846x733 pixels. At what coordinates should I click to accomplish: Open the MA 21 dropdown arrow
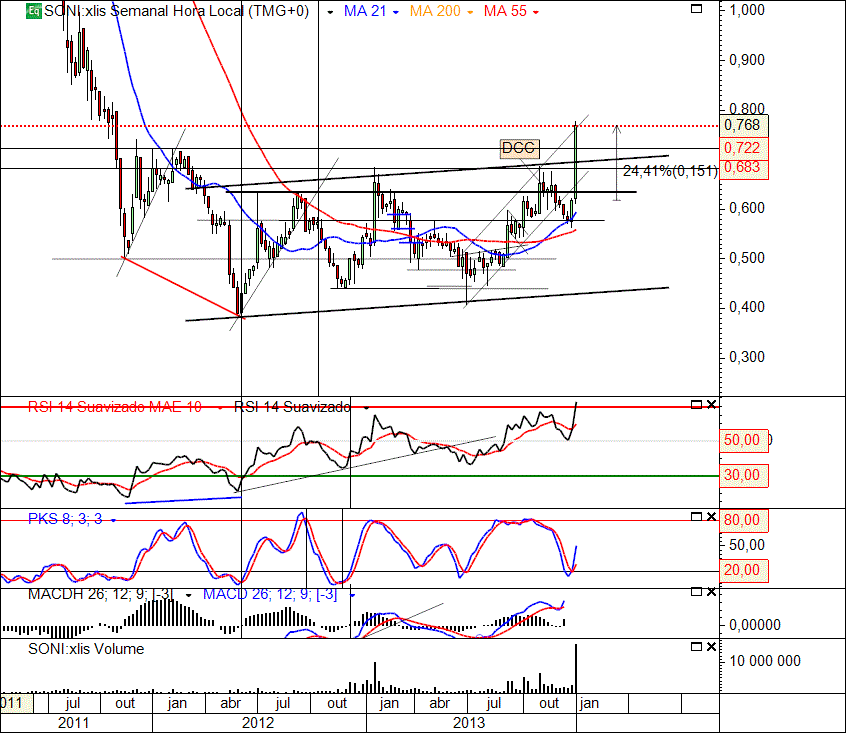396,12
